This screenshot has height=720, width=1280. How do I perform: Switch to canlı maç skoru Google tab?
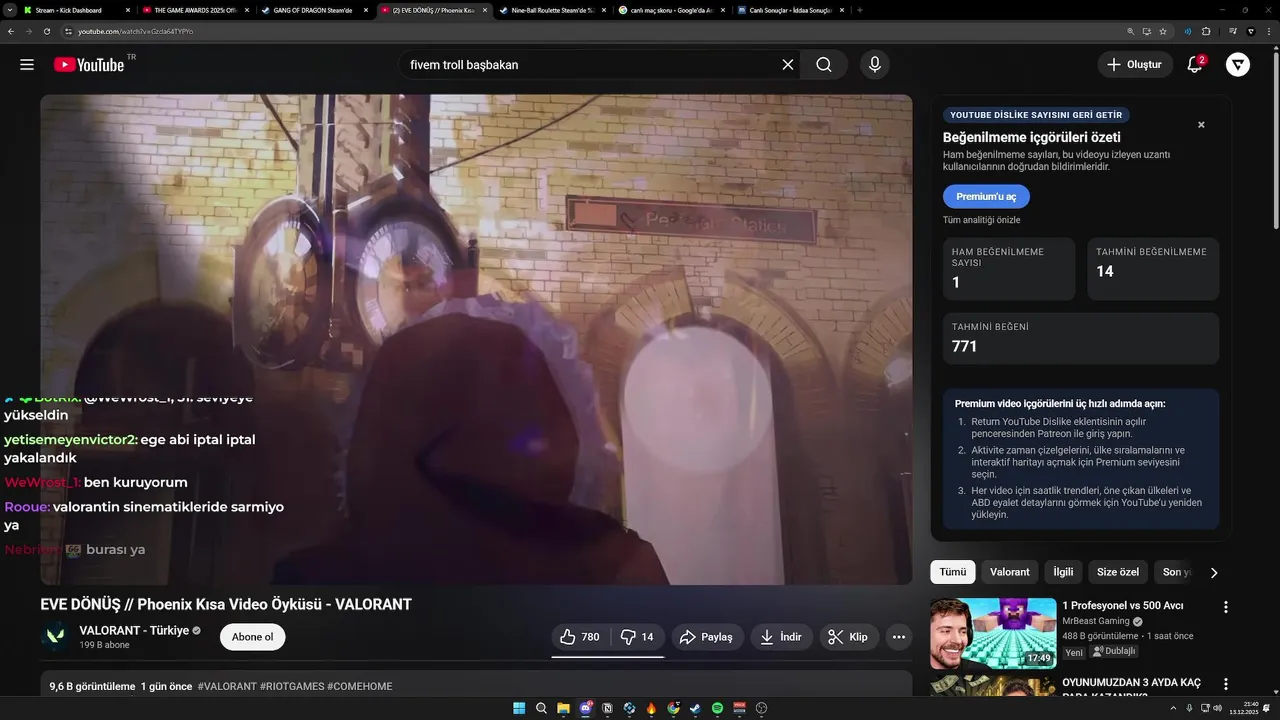click(670, 10)
